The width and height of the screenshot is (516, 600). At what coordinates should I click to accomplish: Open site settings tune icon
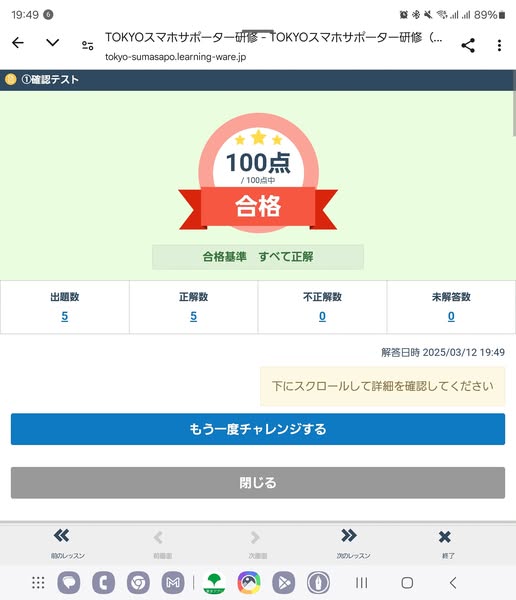click(x=88, y=46)
